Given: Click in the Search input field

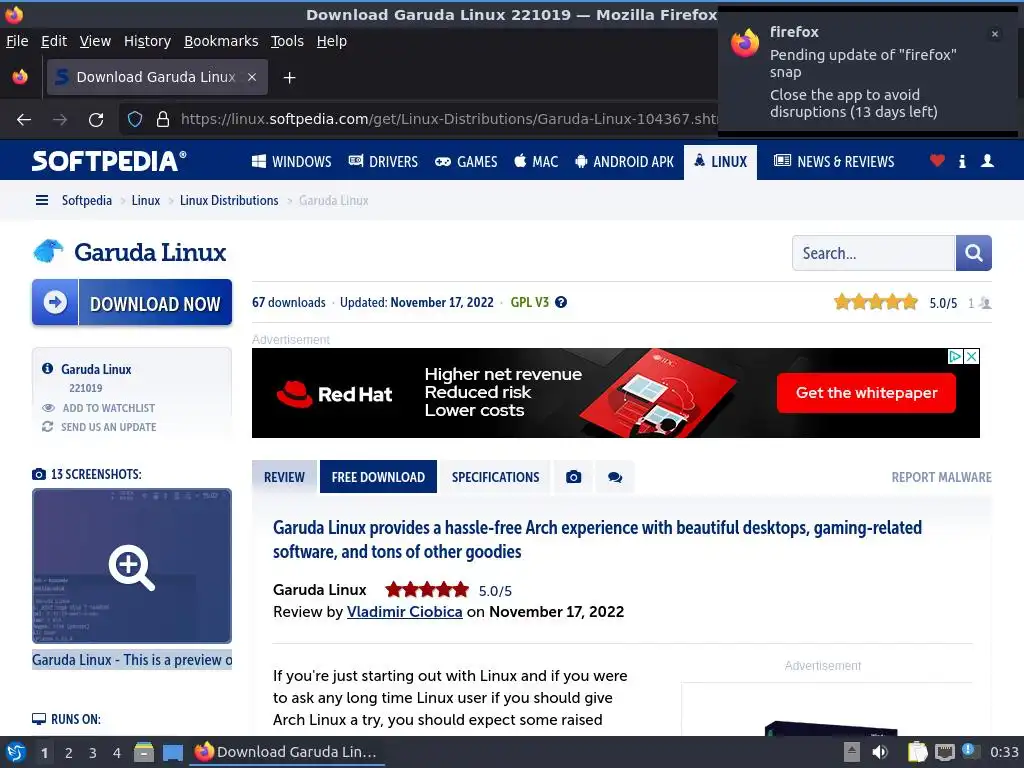Looking at the screenshot, I should click(873, 253).
